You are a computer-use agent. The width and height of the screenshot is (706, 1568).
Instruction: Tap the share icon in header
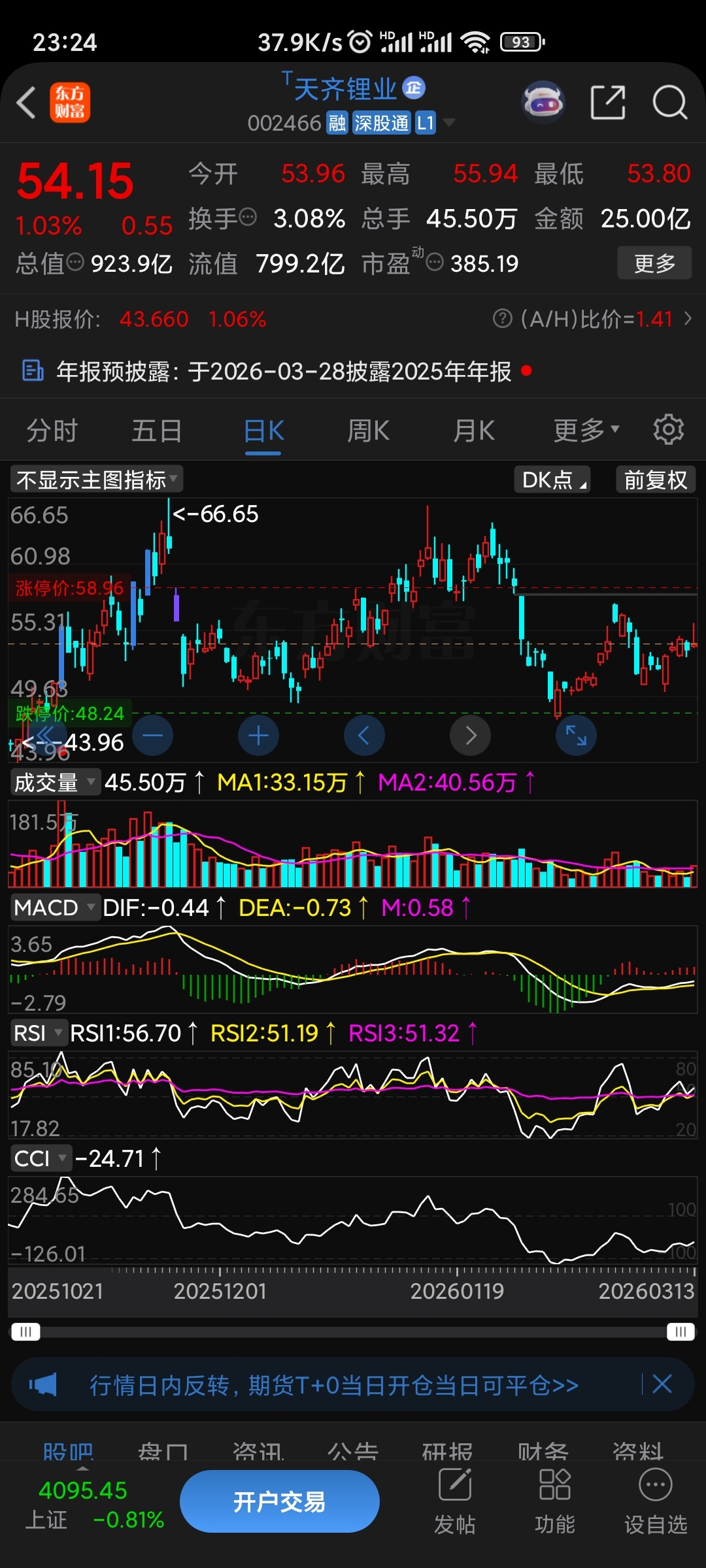pos(608,103)
